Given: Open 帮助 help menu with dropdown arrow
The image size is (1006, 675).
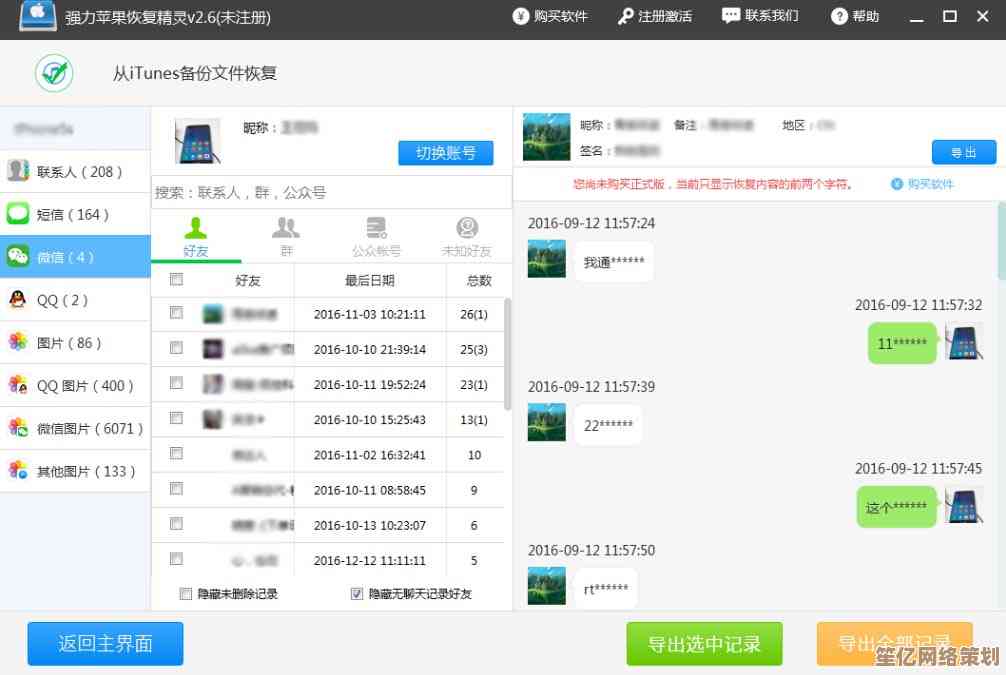Looking at the screenshot, I should (857, 16).
